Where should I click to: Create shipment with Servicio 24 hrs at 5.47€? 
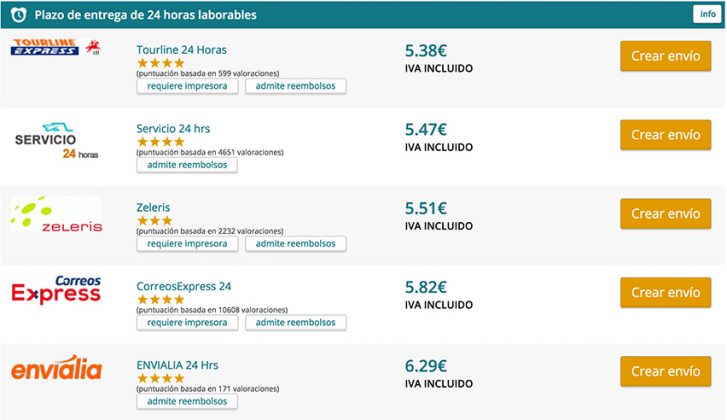coord(665,135)
